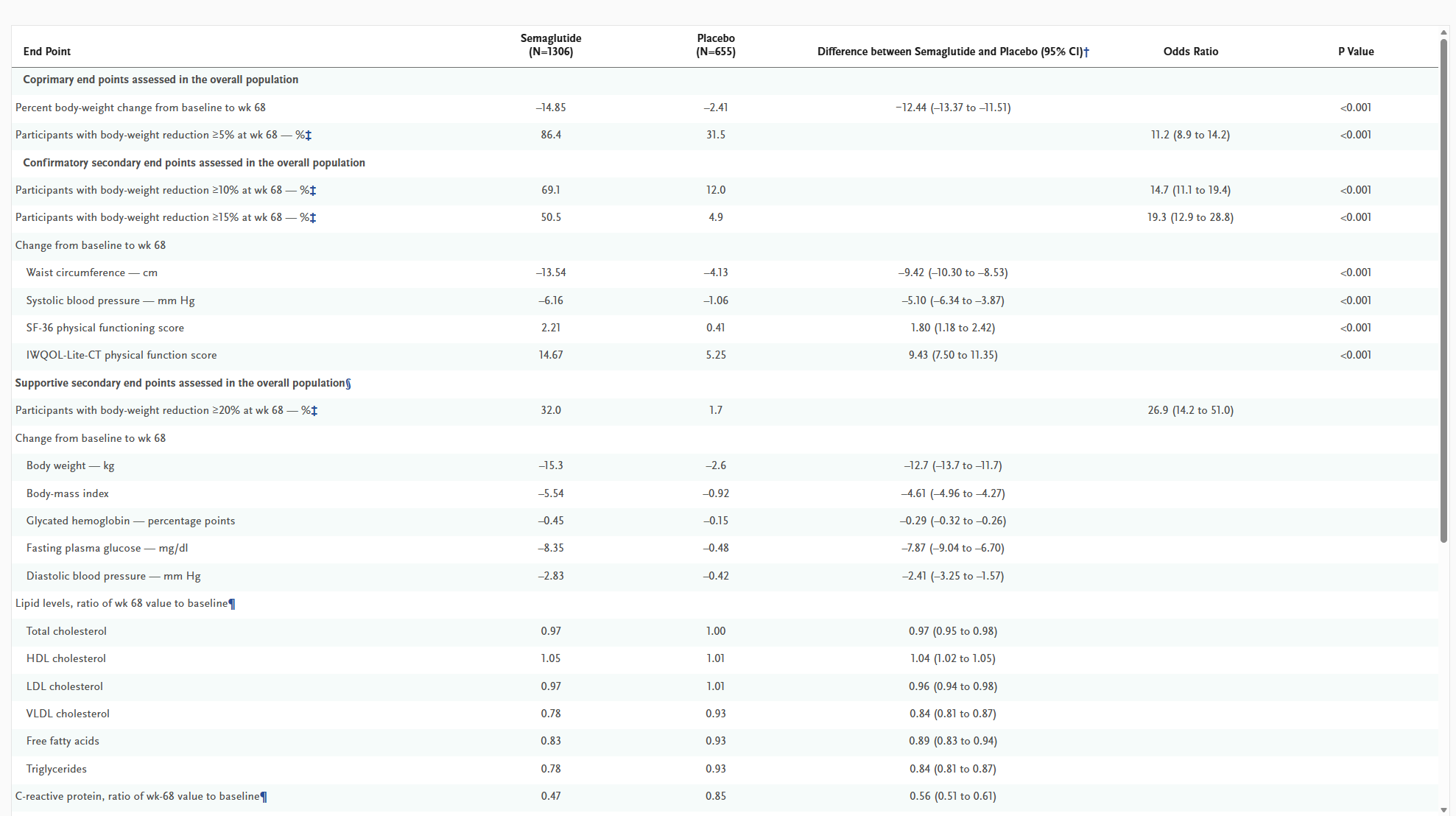
Task: Click the pilcrow footnote after Lipid levels heading
Action: click(x=232, y=602)
